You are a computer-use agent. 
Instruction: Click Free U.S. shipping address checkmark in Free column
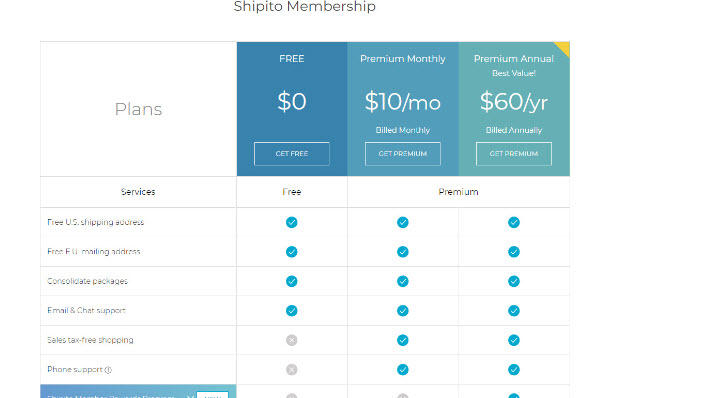click(291, 222)
